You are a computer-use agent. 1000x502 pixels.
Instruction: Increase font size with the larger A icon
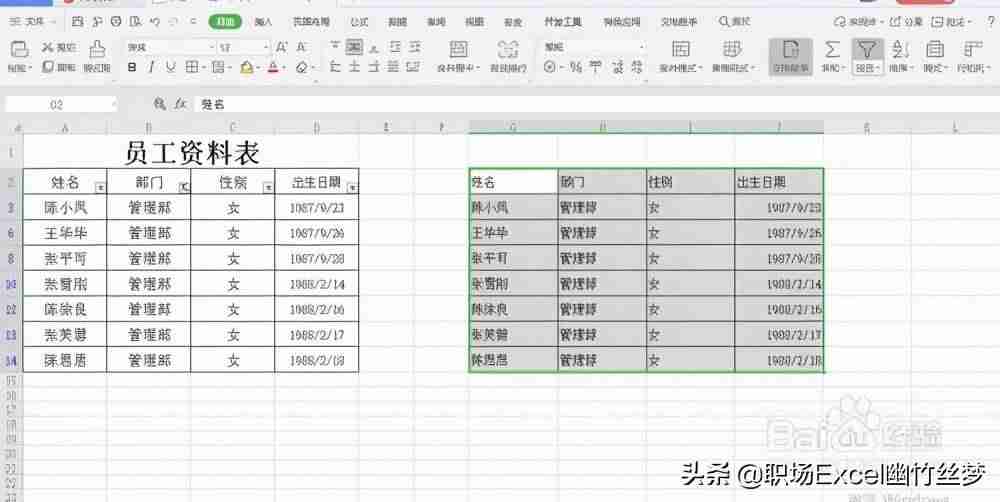click(x=282, y=47)
